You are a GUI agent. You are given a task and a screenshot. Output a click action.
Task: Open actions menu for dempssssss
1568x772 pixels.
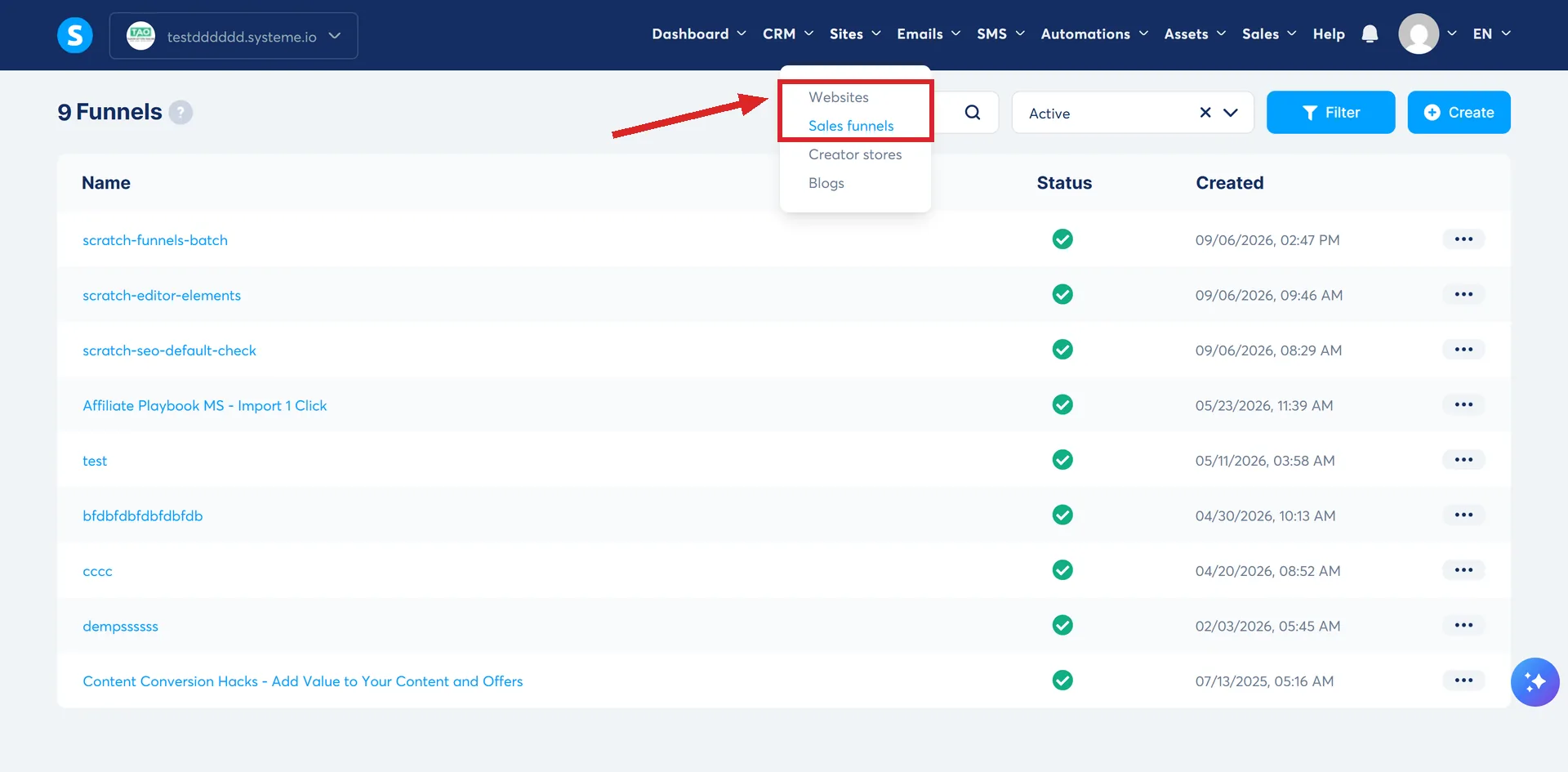point(1463,625)
